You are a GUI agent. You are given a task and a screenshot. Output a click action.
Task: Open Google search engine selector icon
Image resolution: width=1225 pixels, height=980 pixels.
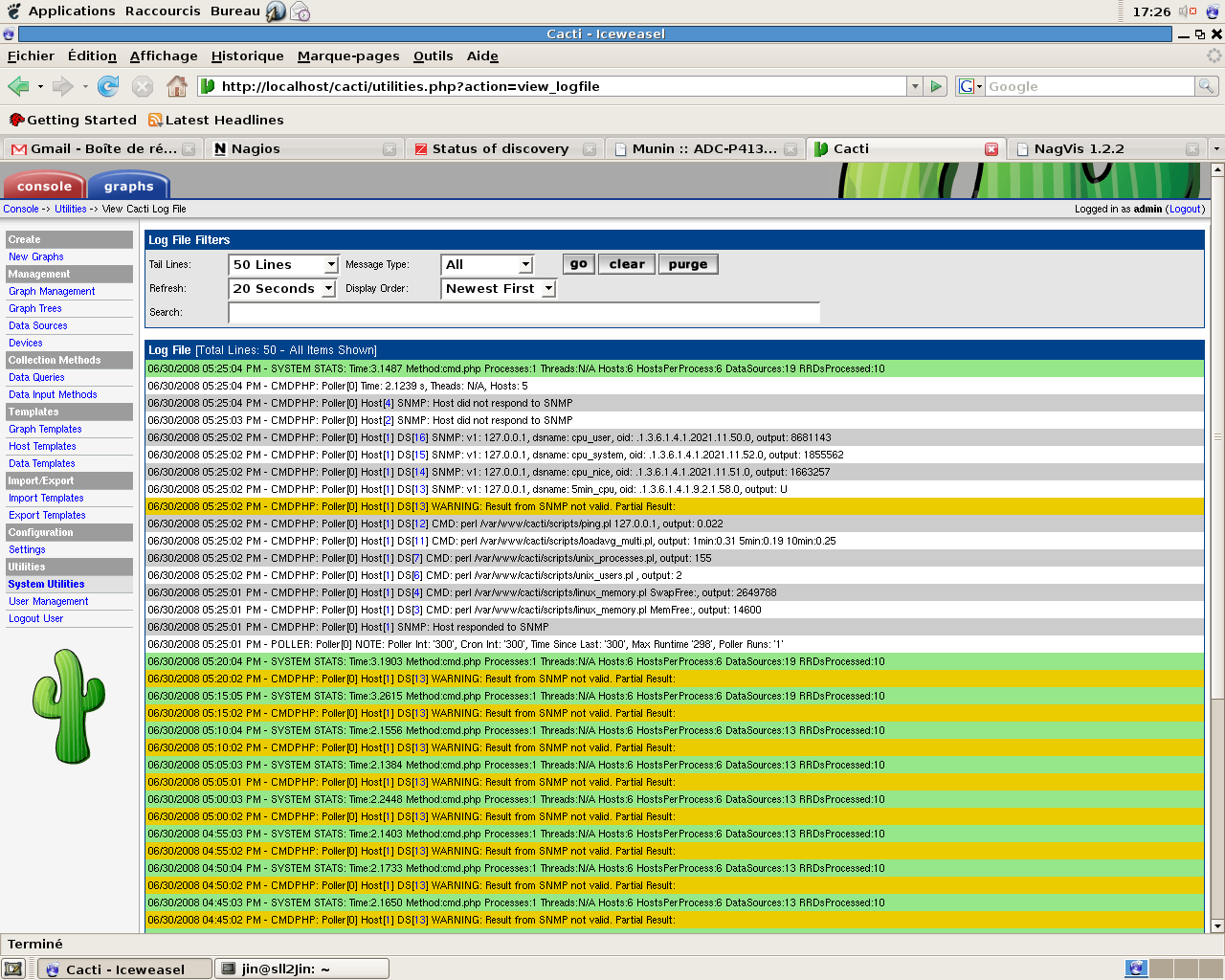[970, 86]
